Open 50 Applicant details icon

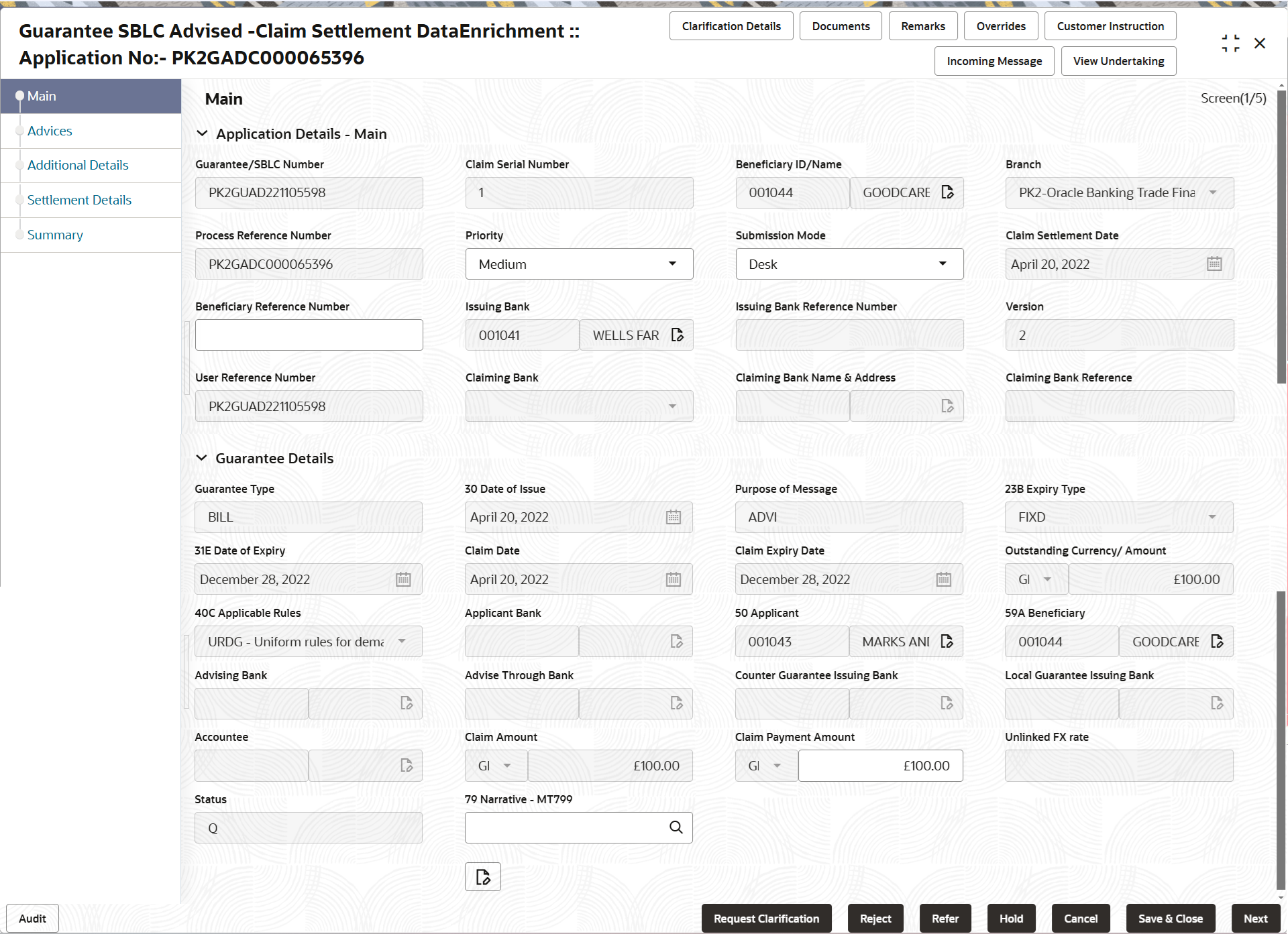947,642
